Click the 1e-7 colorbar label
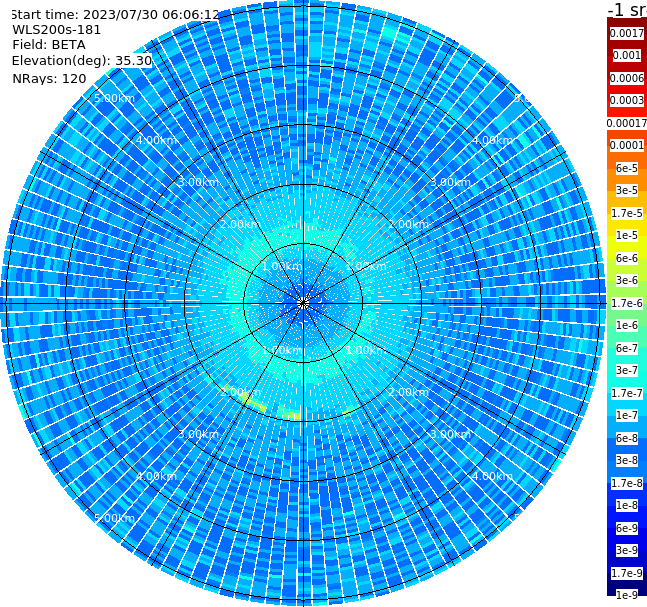This screenshot has width=647, height=607. point(627,415)
